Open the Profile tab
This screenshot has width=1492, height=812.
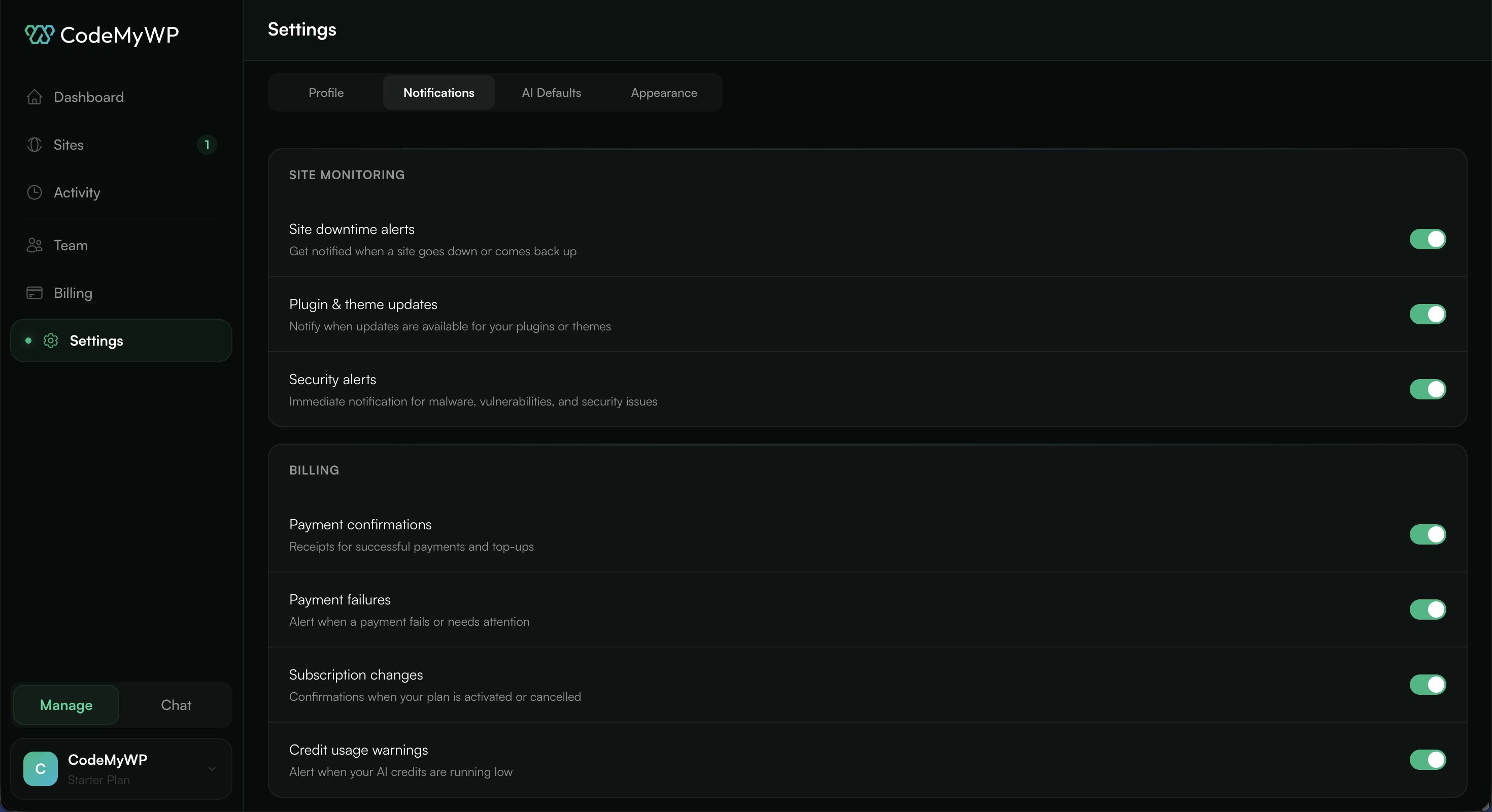coord(326,93)
